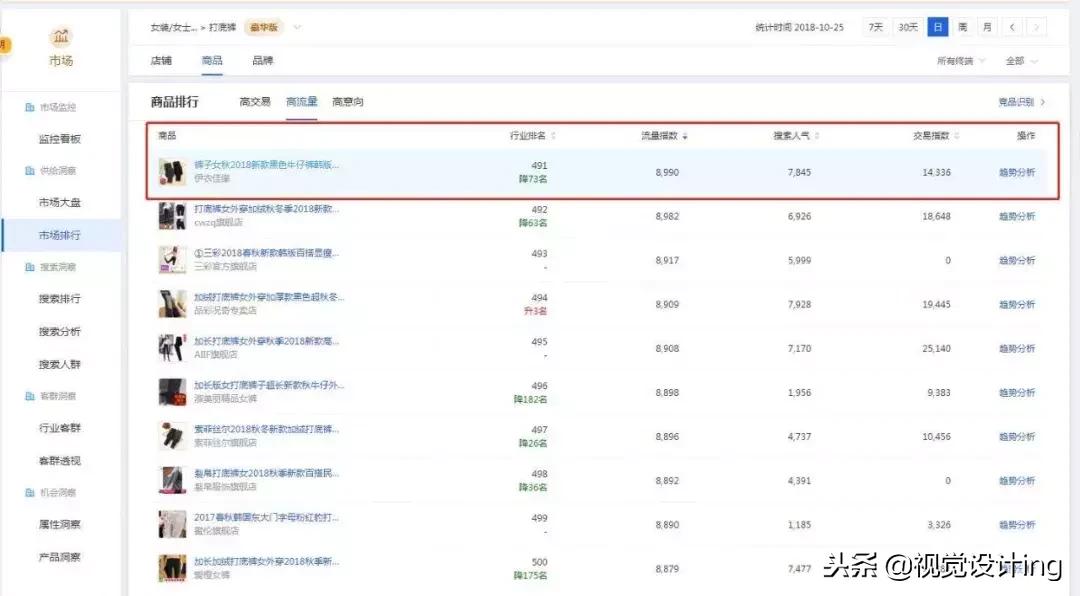1080x596 pixels.
Task: Click the arrow icon beside 竞品识别
Action: (x=1043, y=102)
